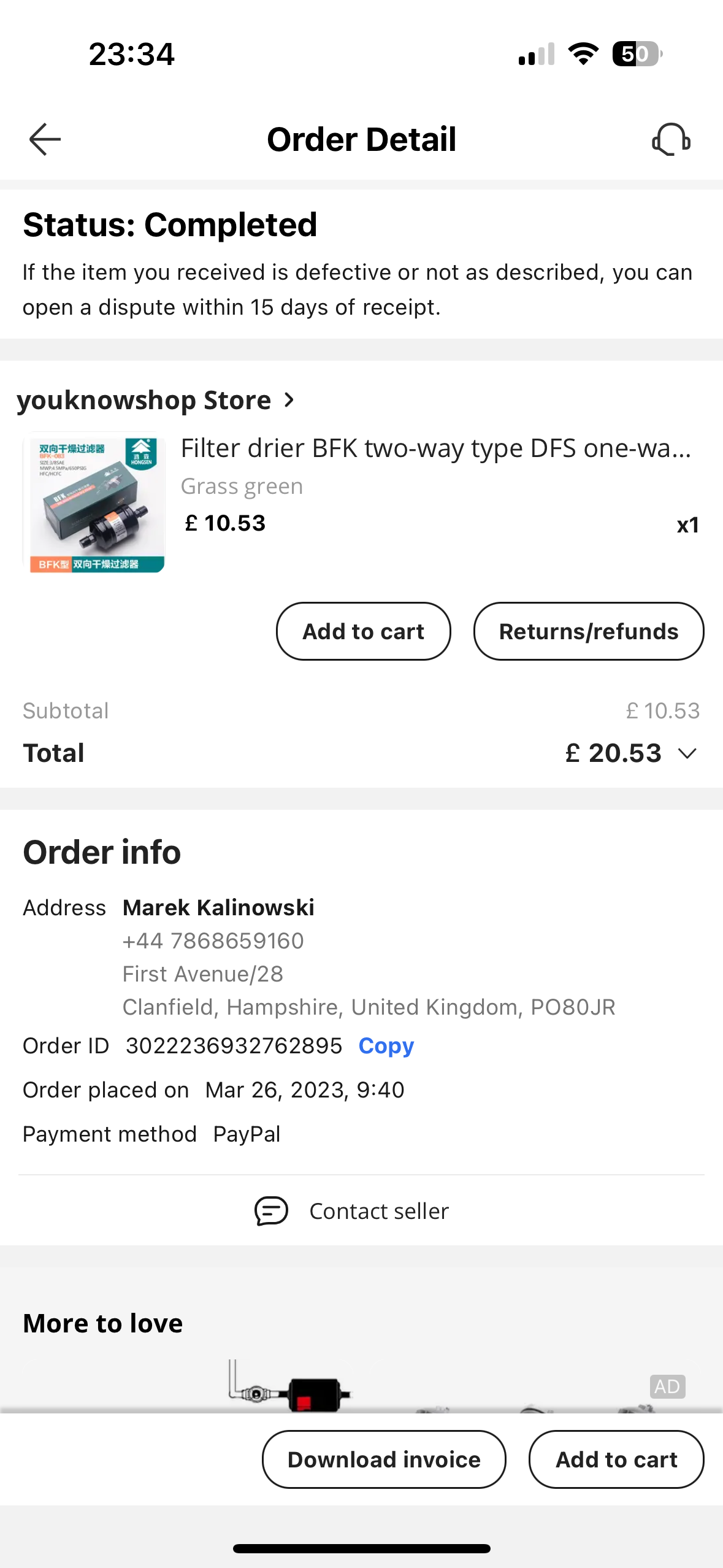Copy the Order ID
Viewport: 723px width, 1568px height.
pos(386,1046)
